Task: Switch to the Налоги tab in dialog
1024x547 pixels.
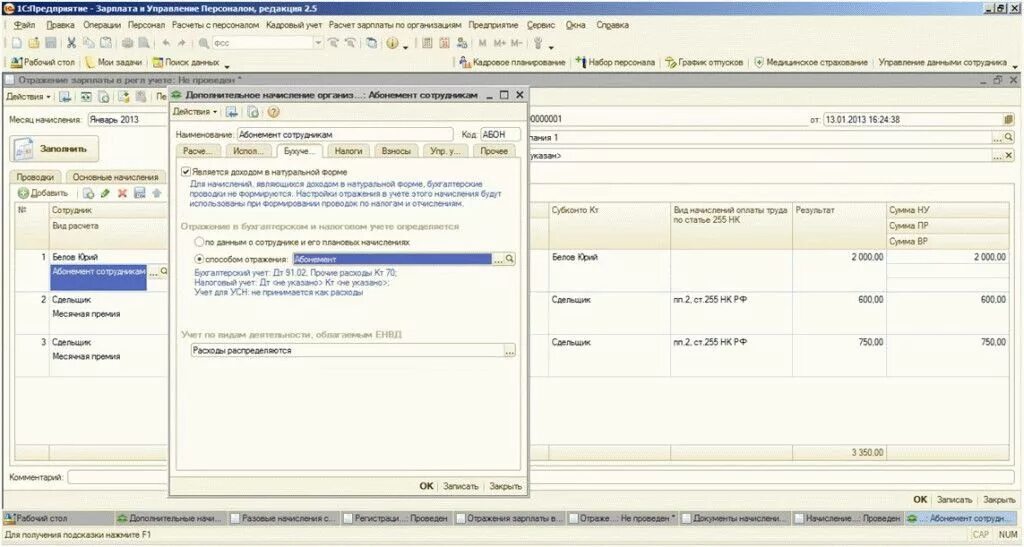Action: pos(348,151)
